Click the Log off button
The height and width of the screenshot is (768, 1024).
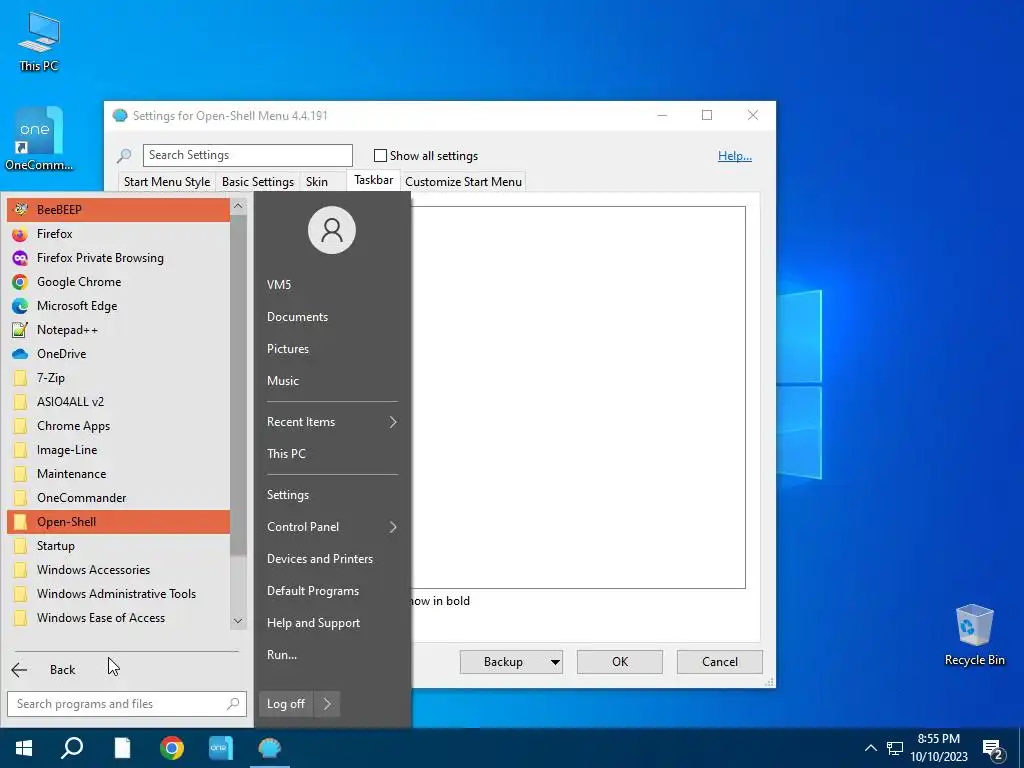coord(286,704)
